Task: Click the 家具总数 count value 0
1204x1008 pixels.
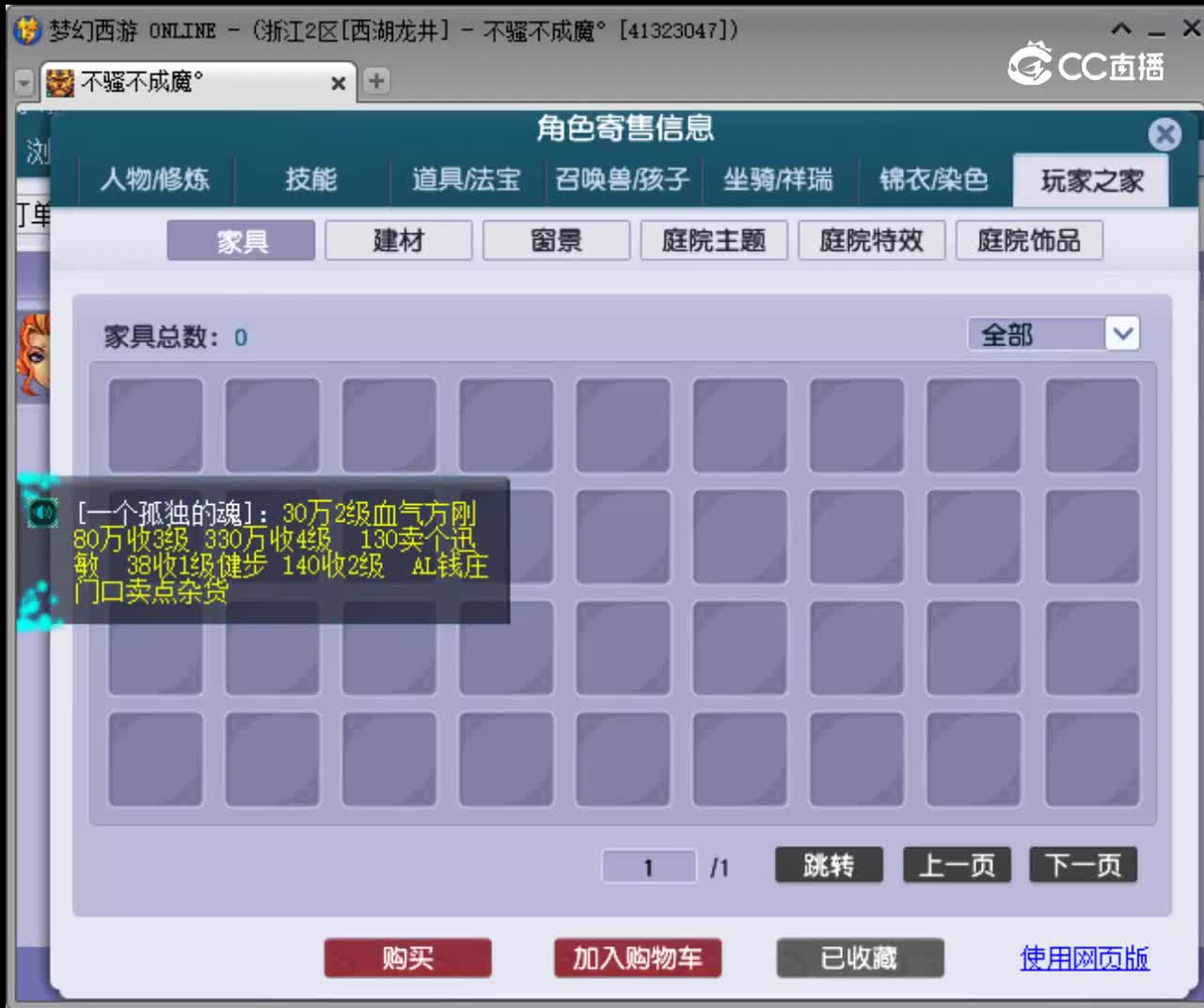Action: coord(241,338)
